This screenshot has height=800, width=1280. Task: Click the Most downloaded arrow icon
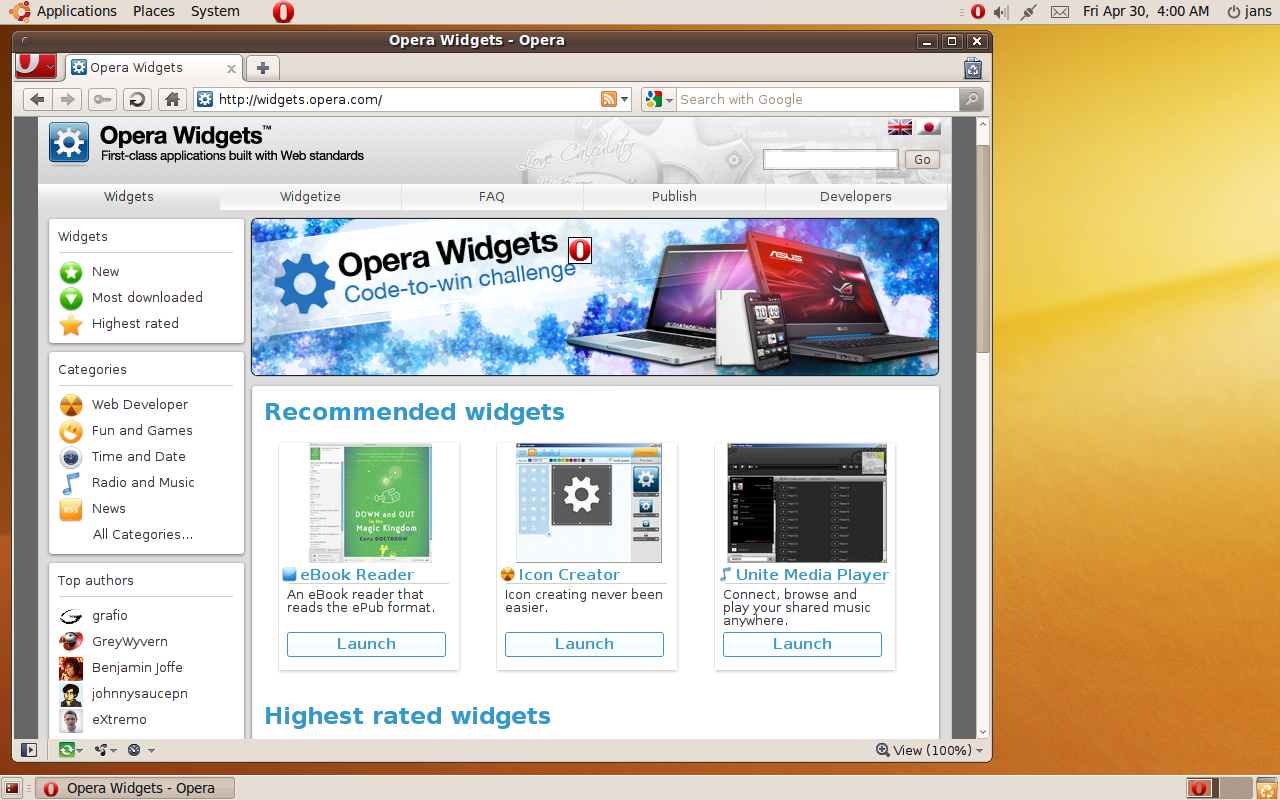[x=71, y=298]
